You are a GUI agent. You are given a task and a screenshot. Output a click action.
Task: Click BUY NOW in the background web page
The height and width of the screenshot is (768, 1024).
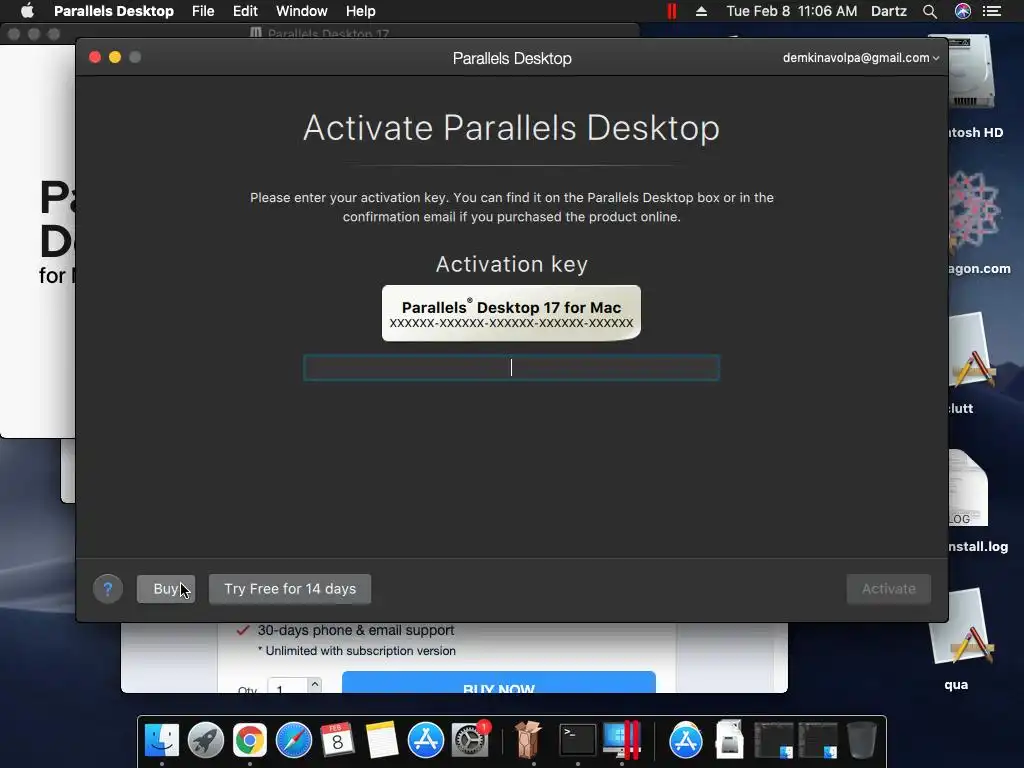click(499, 683)
